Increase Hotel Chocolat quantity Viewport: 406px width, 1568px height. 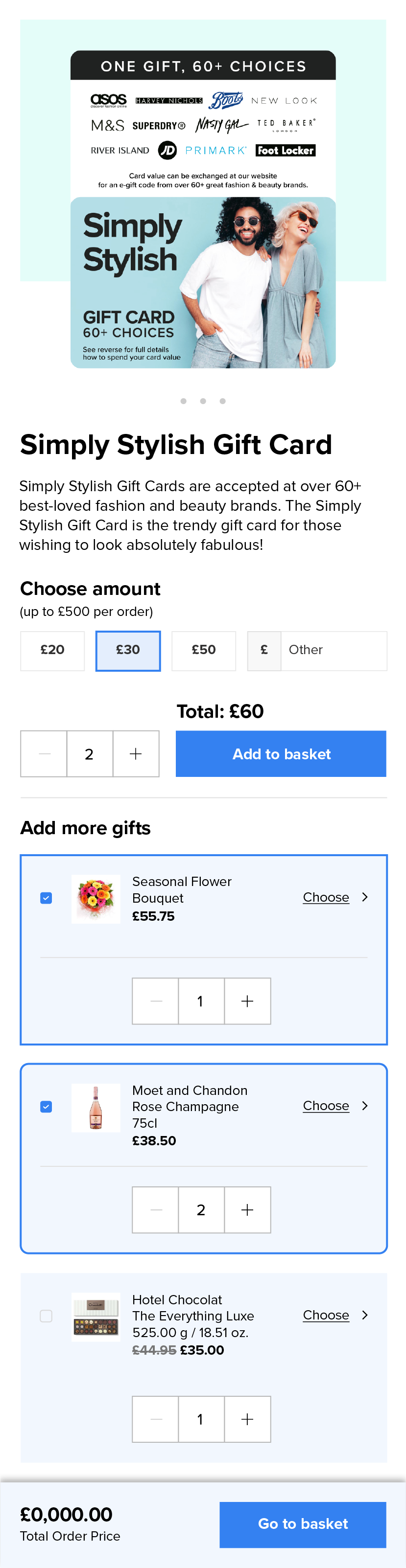tap(247, 1419)
